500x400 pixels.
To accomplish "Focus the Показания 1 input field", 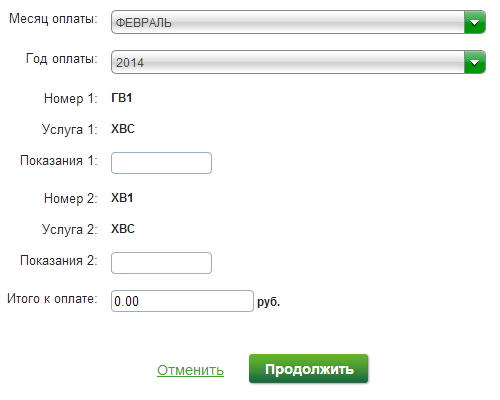I will pos(161,163).
